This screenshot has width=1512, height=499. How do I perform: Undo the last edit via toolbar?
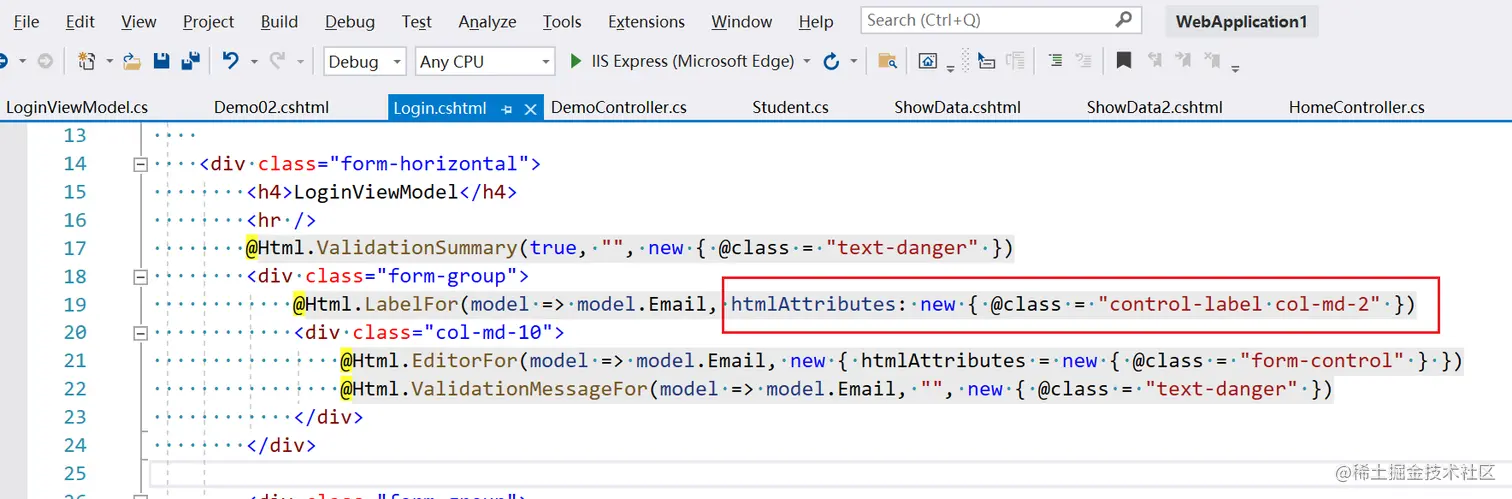(231, 61)
